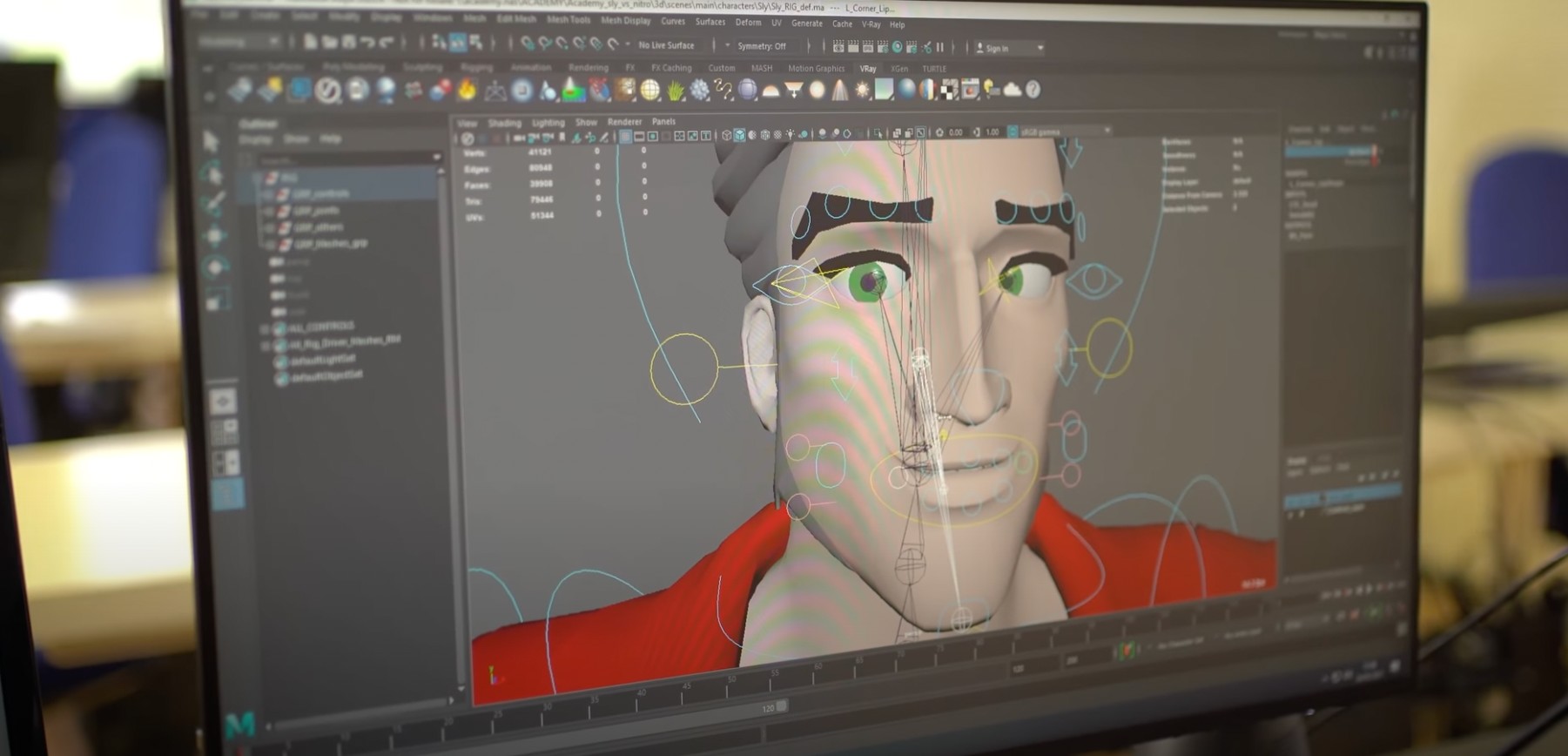
Task: Select the Rotate tool in toolbox
Action: click(x=216, y=267)
